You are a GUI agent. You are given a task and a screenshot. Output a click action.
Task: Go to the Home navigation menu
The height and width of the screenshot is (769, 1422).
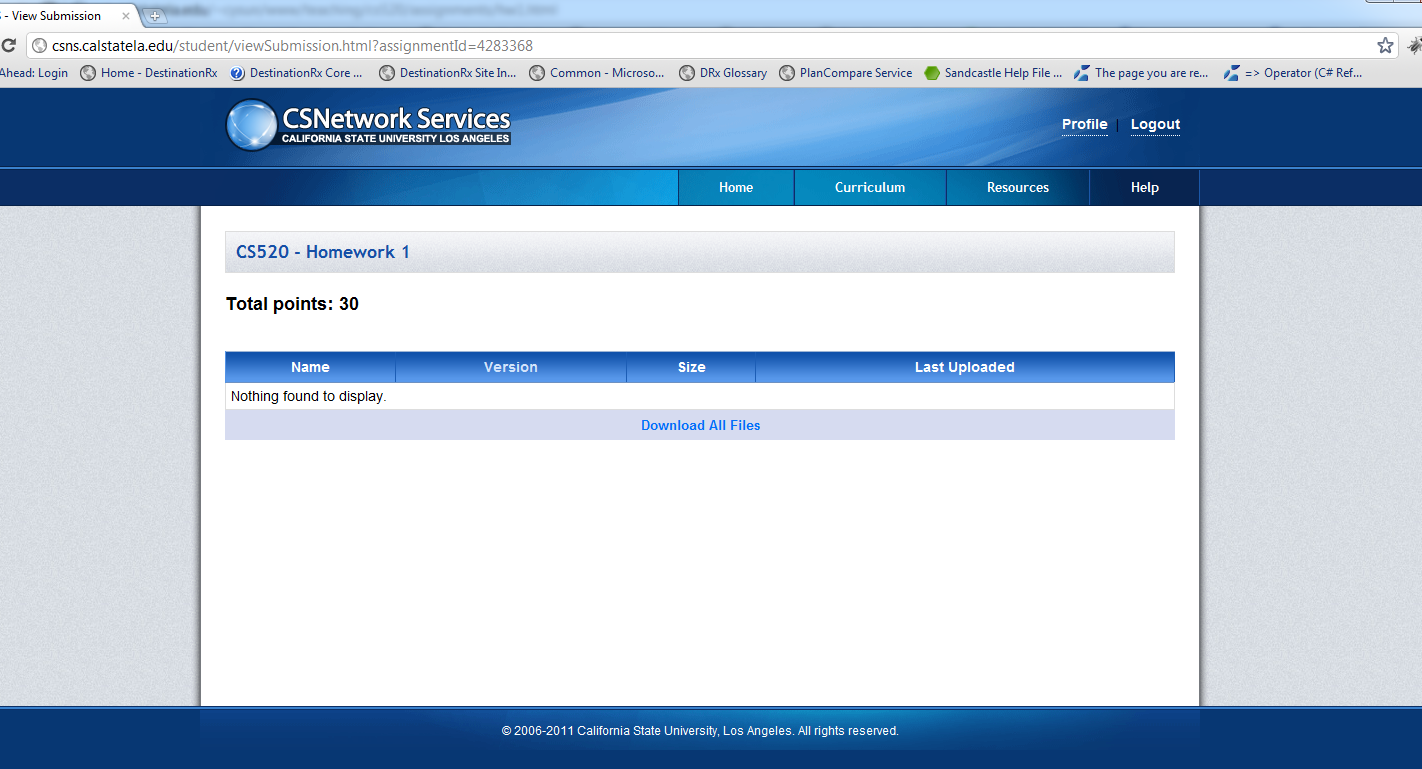pos(736,187)
